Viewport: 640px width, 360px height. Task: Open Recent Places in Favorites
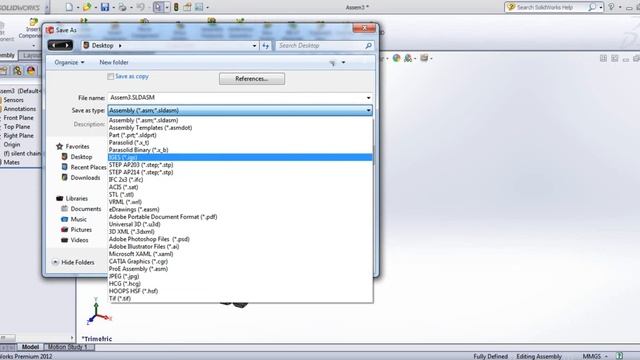(x=84, y=167)
